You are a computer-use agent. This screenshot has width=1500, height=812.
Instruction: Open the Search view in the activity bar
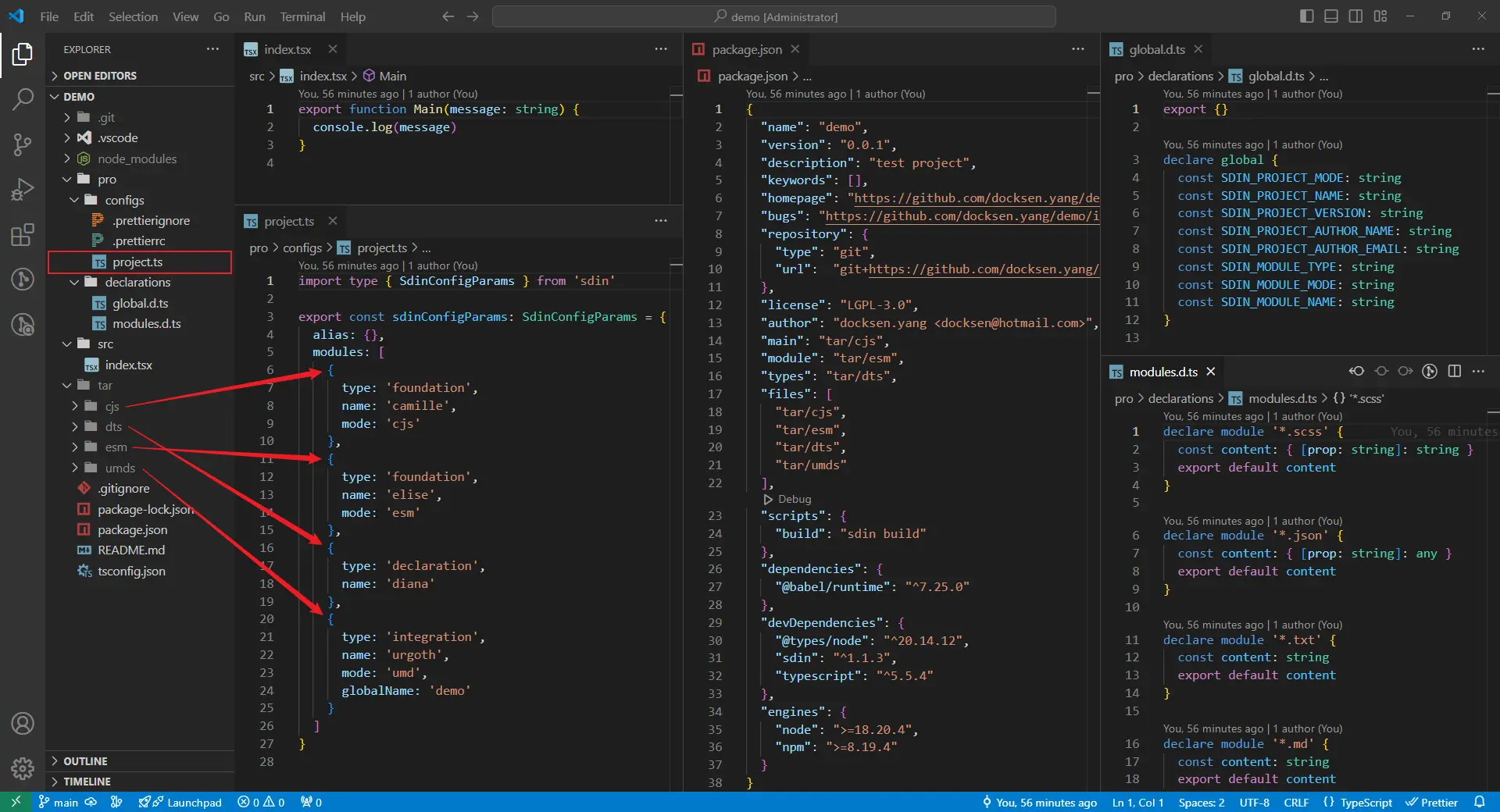click(x=23, y=99)
